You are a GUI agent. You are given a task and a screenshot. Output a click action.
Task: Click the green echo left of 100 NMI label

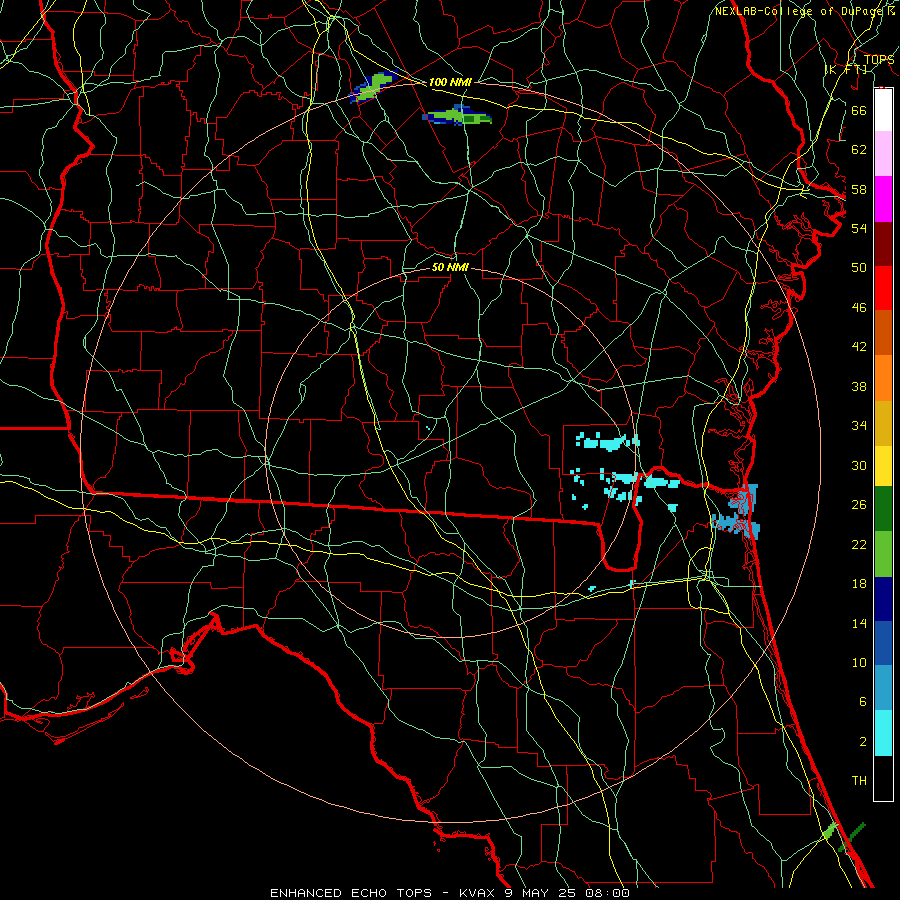click(x=372, y=87)
